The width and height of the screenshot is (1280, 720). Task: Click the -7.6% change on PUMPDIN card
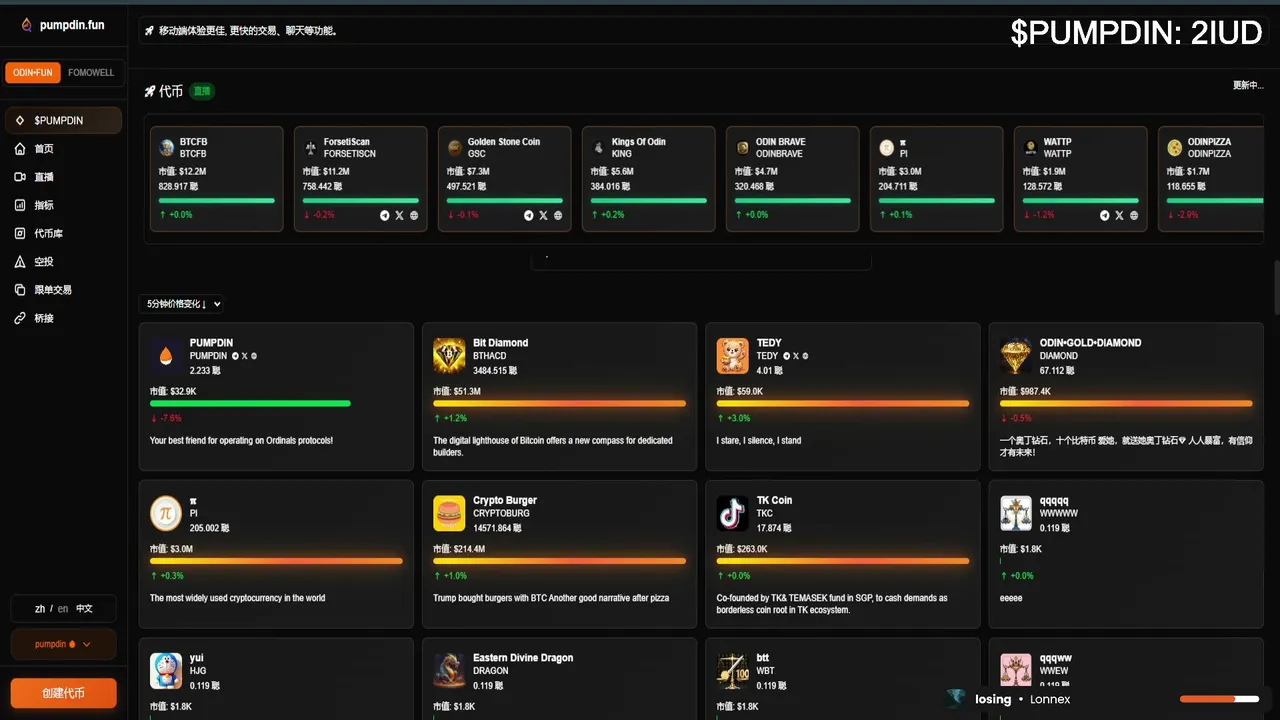(x=166, y=418)
